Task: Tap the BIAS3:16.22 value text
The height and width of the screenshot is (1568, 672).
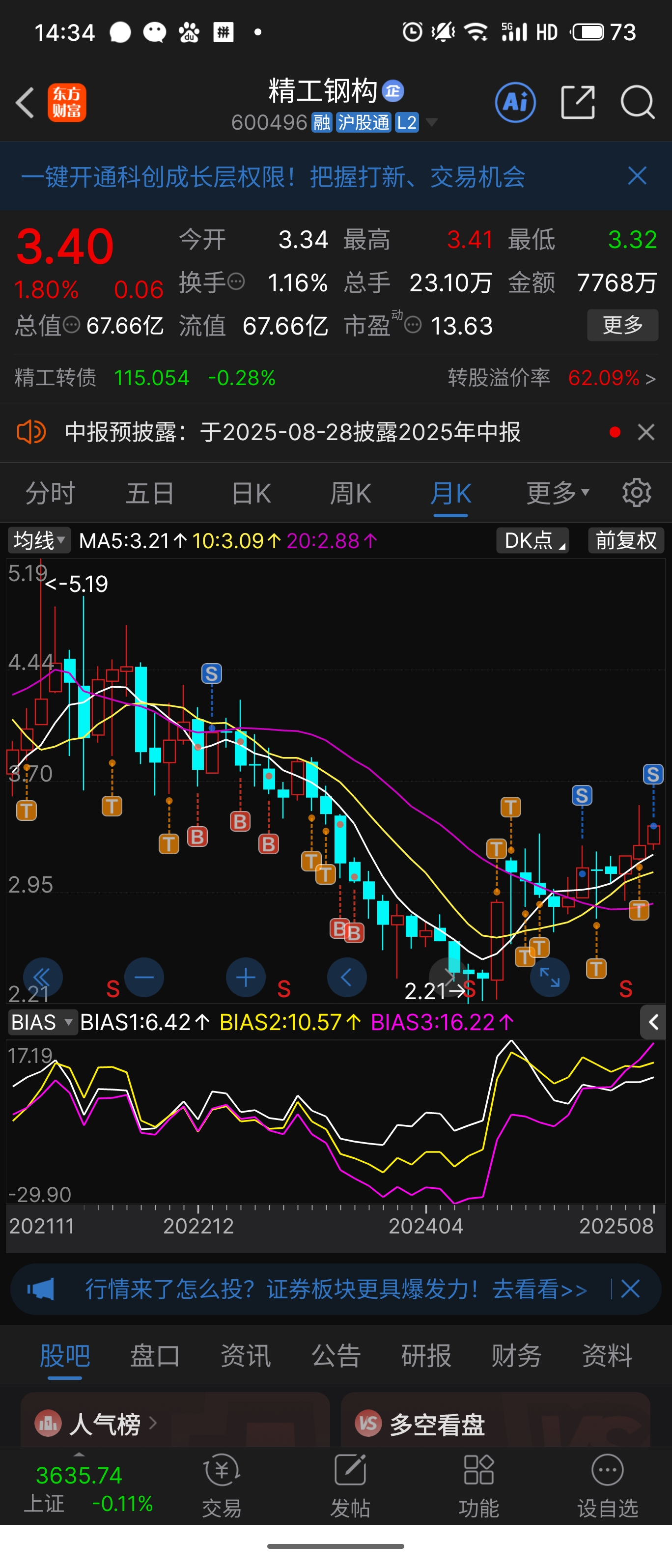Action: click(x=443, y=1022)
